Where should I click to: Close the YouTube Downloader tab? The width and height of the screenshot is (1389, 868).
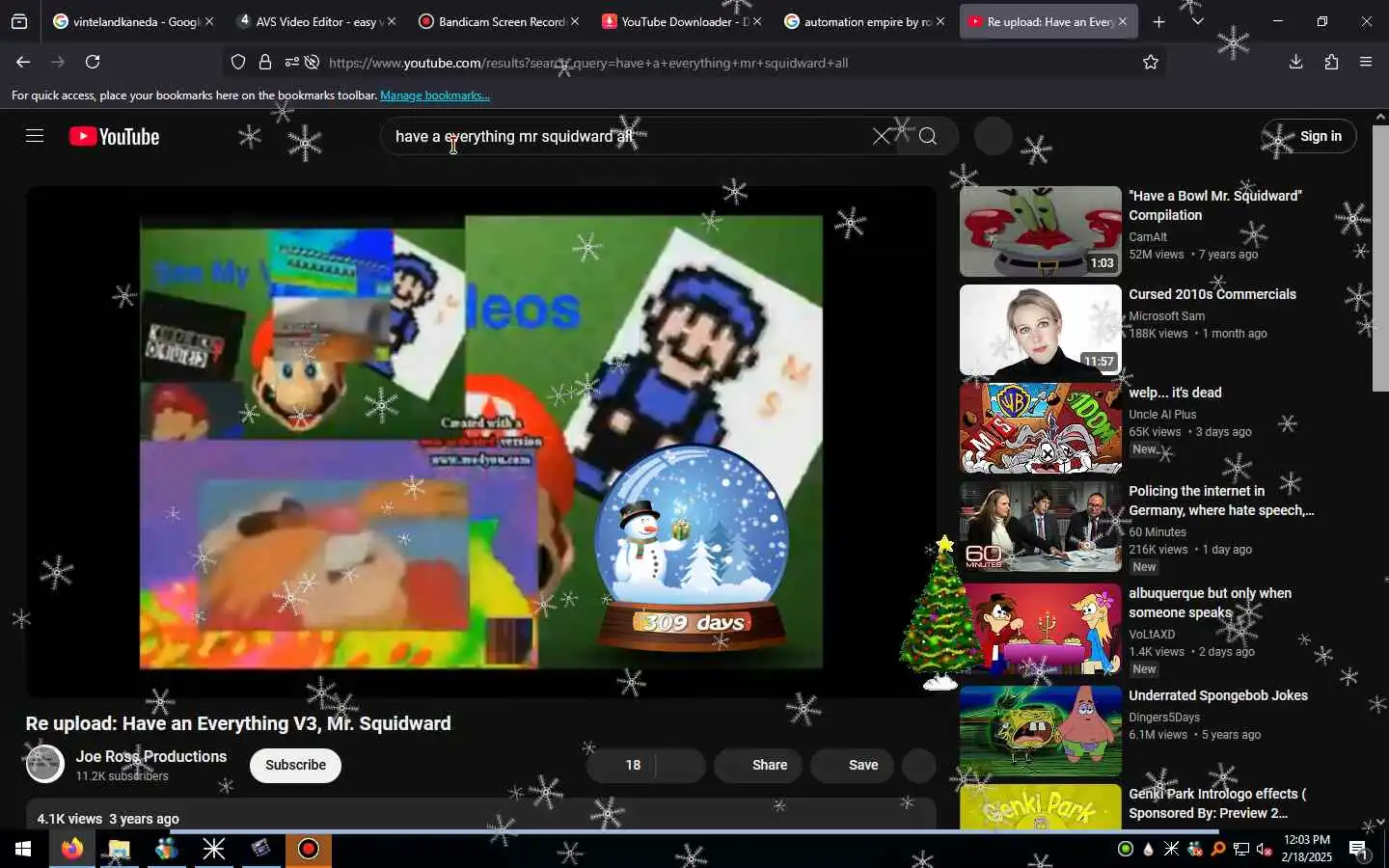[x=757, y=21]
